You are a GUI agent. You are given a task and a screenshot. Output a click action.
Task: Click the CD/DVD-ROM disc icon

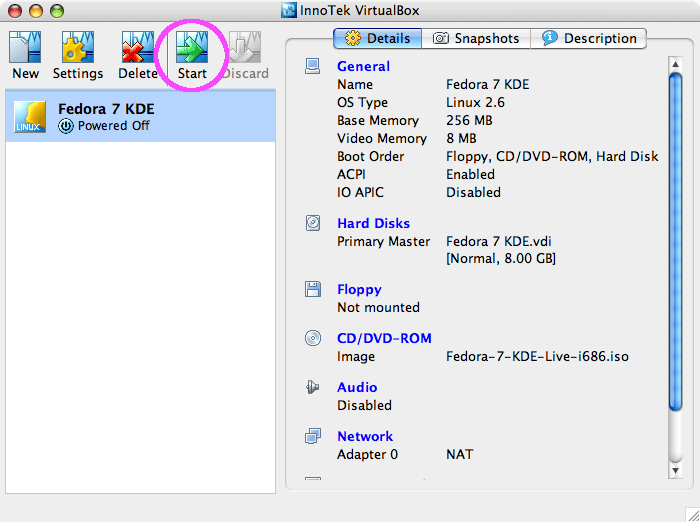click(x=313, y=339)
